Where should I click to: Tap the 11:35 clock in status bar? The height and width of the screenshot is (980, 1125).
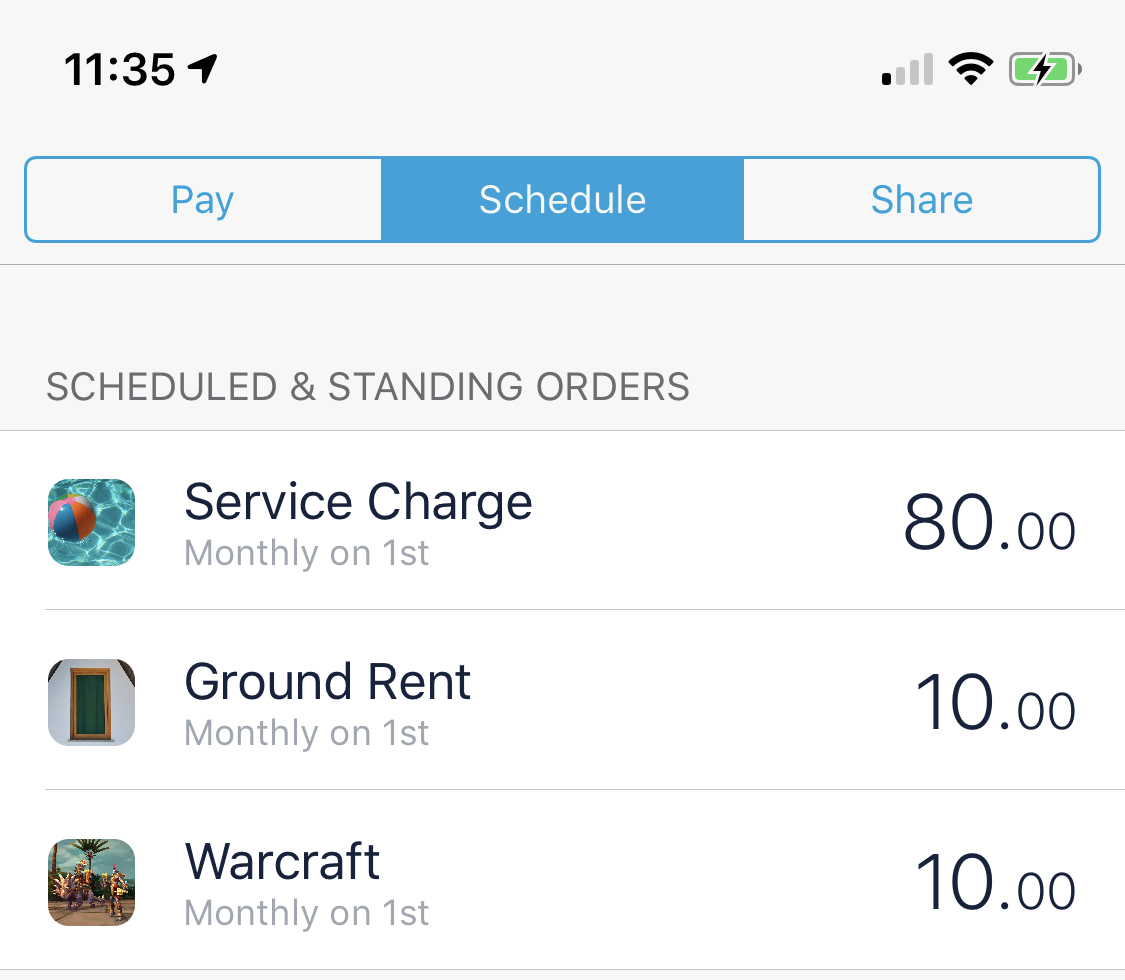tap(119, 70)
